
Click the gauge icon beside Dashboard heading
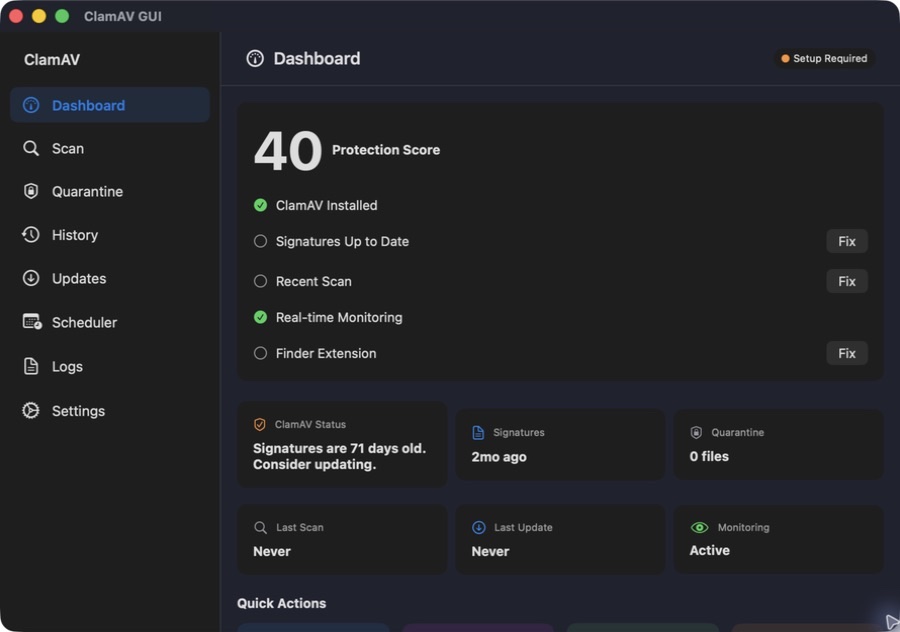click(255, 59)
